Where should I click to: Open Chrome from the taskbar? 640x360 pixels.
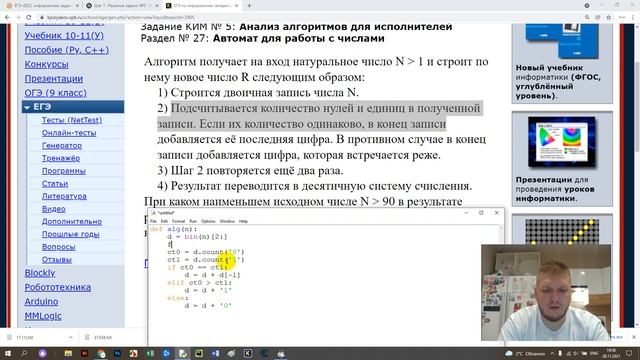click(x=101, y=353)
